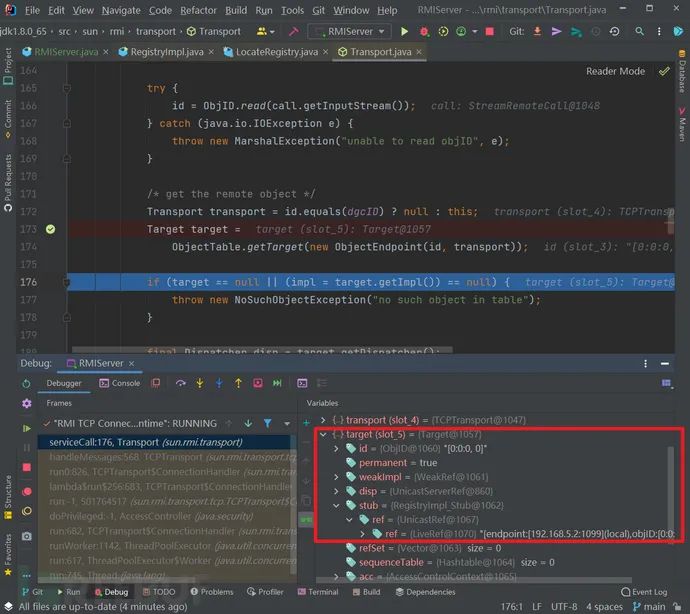Open Terminal tool window button
Screen dimensions: 690x614
(318, 592)
